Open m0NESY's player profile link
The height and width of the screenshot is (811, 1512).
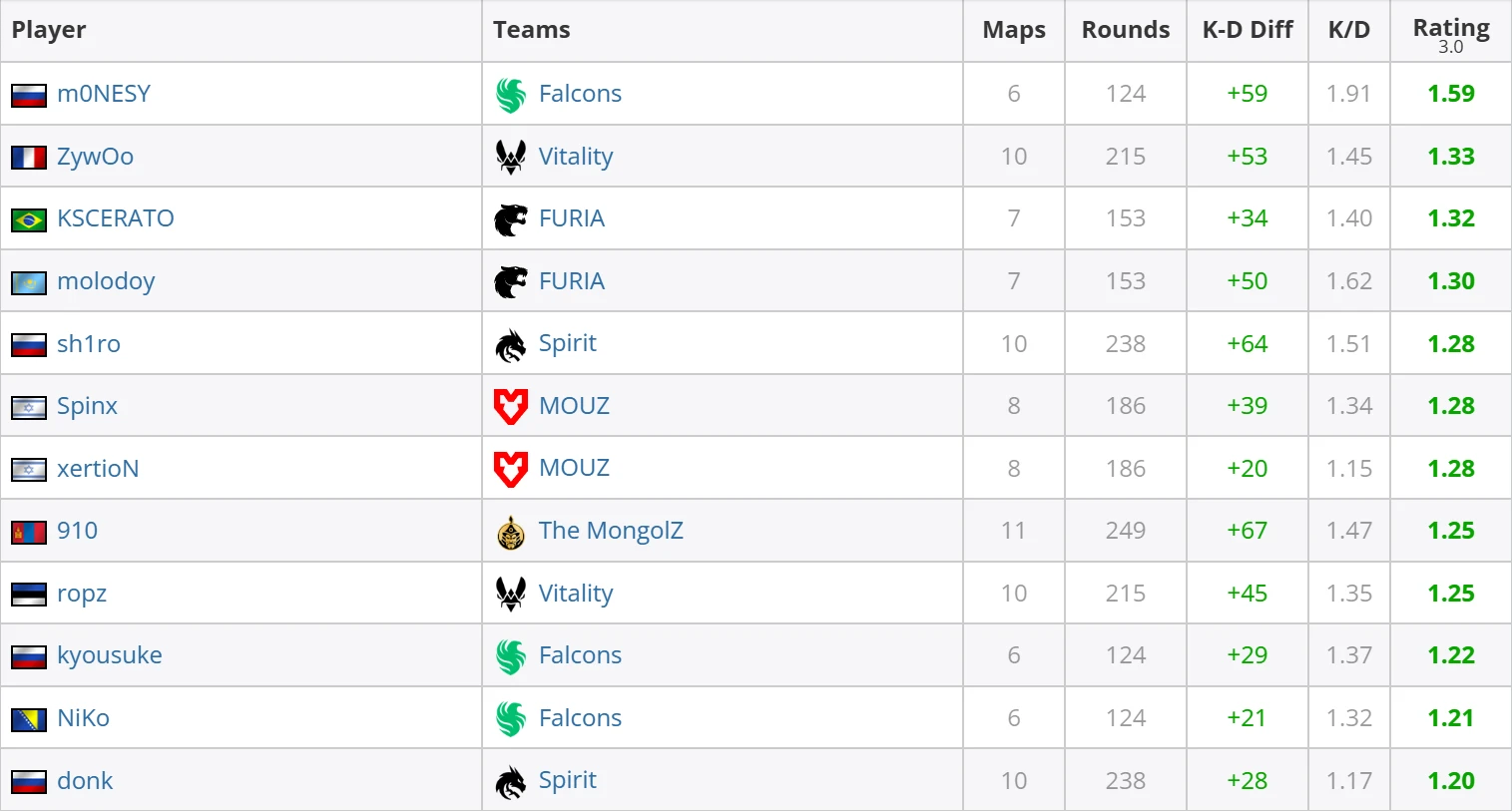coord(104,94)
